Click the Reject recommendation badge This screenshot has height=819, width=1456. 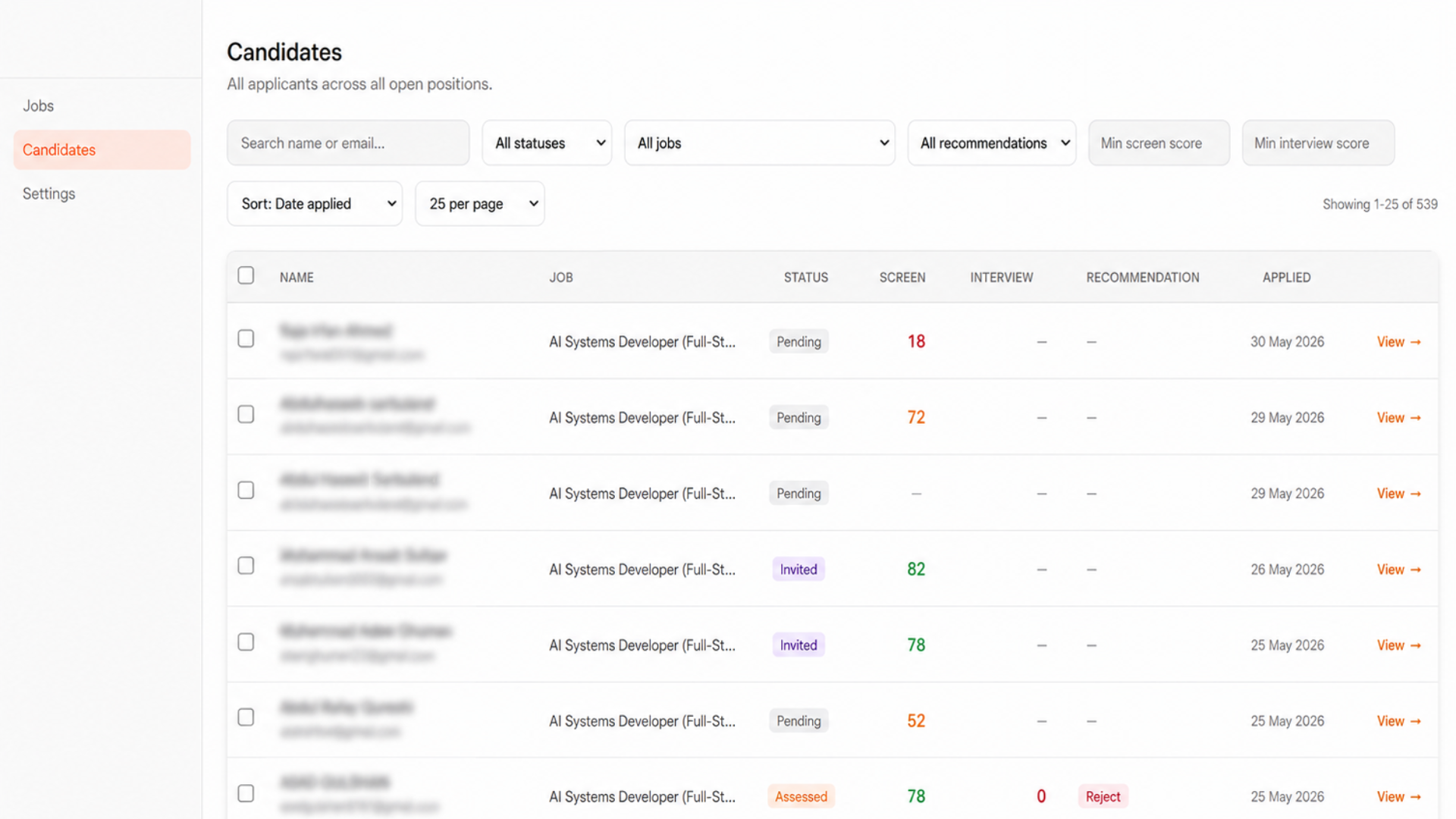point(1103,797)
